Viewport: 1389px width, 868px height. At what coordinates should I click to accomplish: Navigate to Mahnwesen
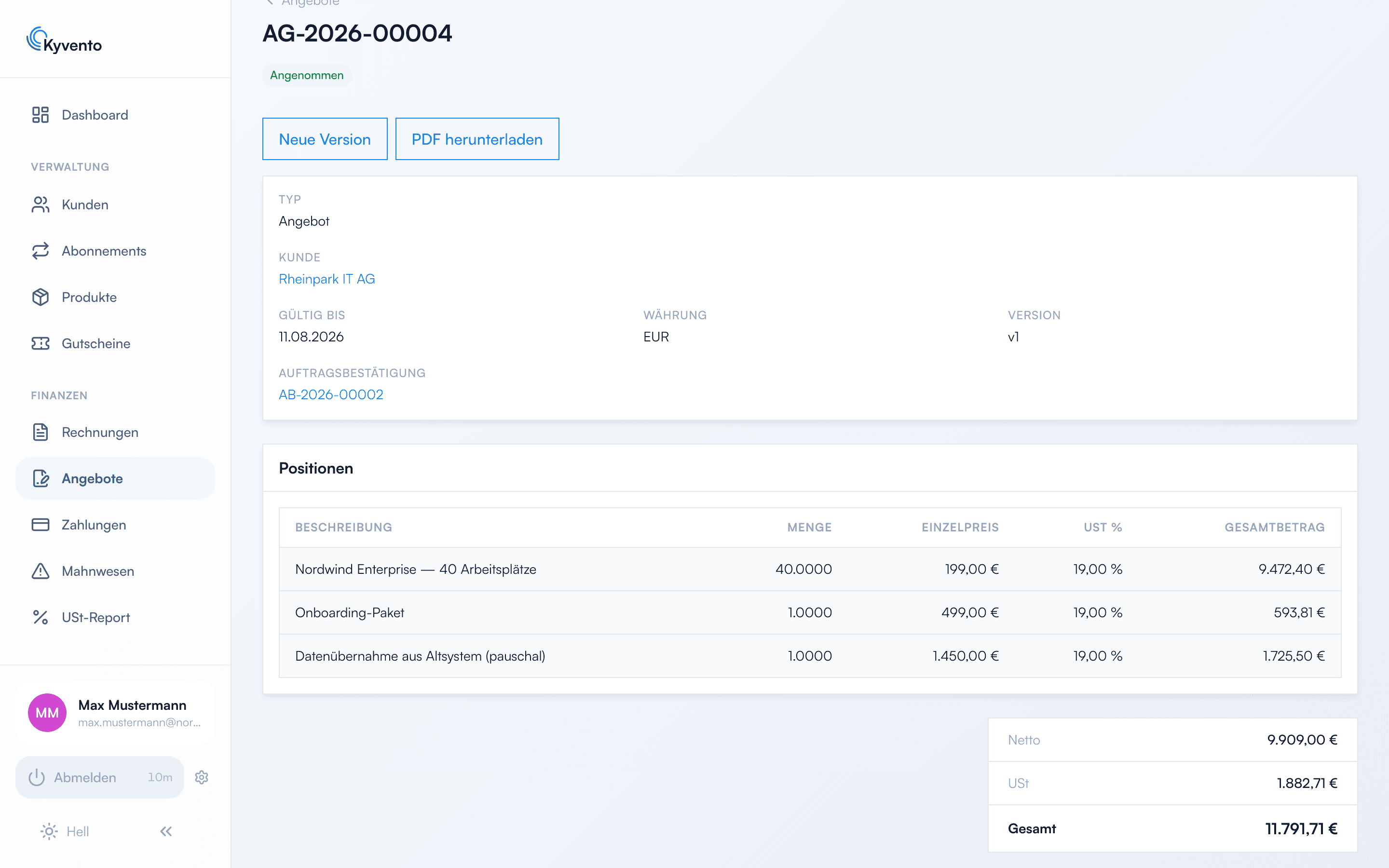pyautogui.click(x=115, y=570)
